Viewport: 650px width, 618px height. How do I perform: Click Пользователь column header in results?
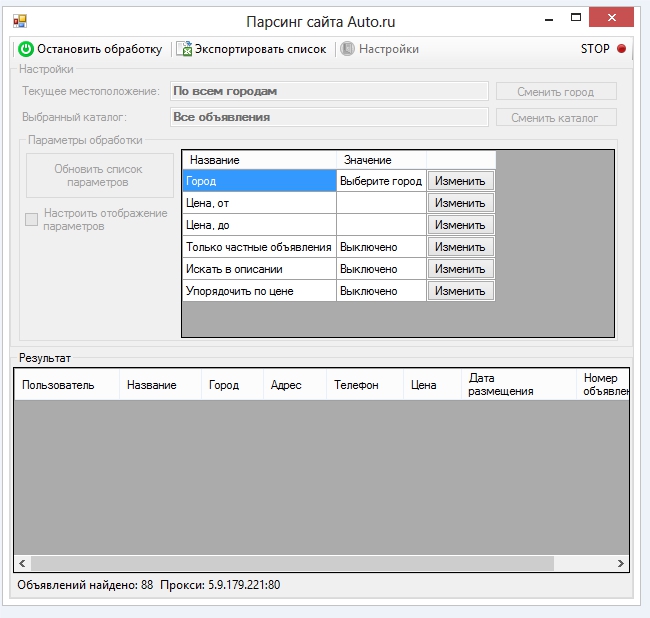67,385
